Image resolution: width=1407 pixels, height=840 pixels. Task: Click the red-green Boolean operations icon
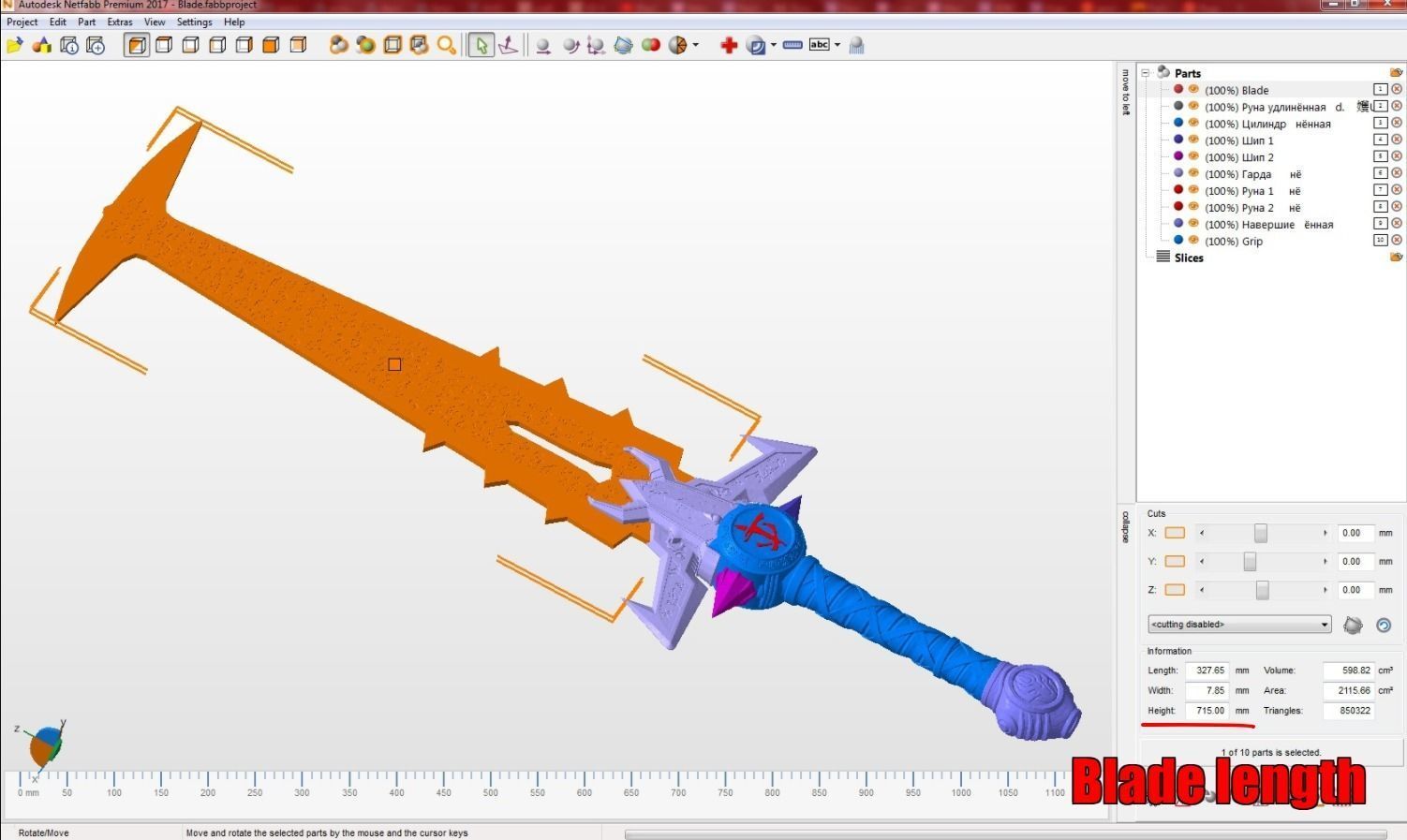click(651, 45)
